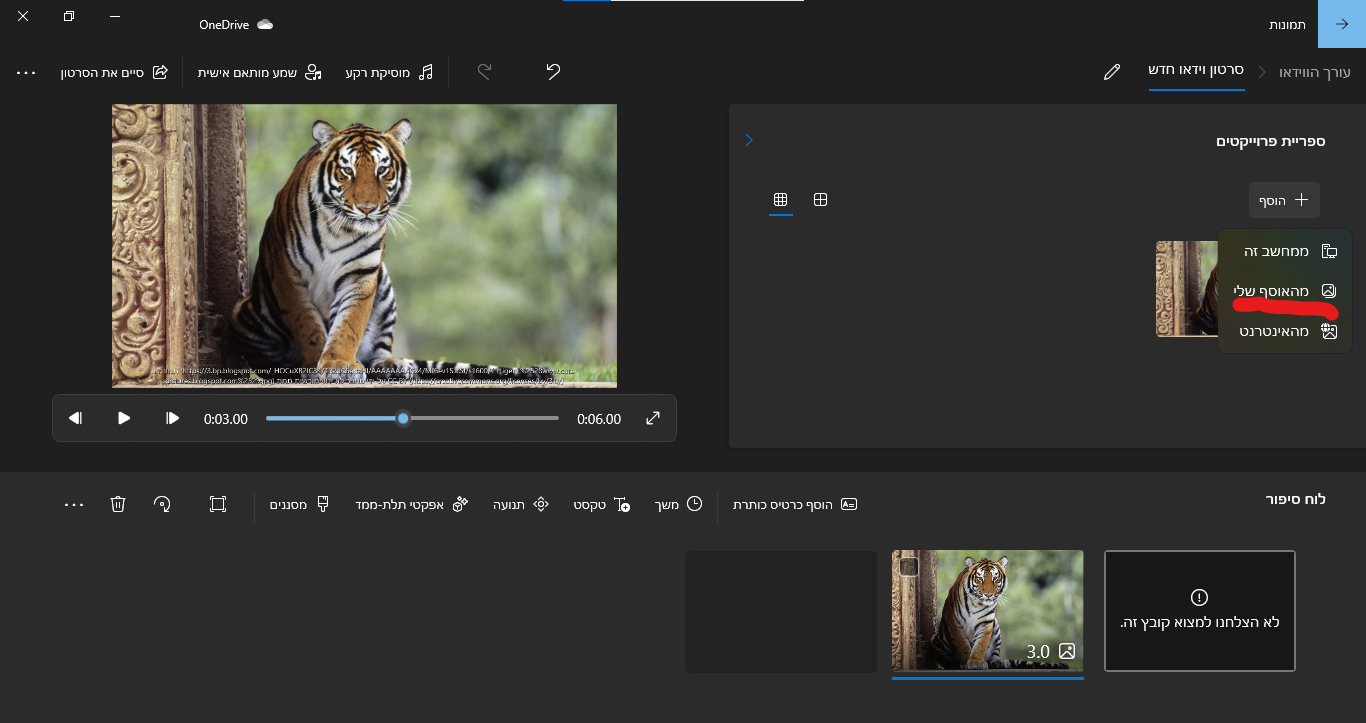Screen dimensions: 1366x723
Task: Rotate the selected clip
Action: coord(163,504)
